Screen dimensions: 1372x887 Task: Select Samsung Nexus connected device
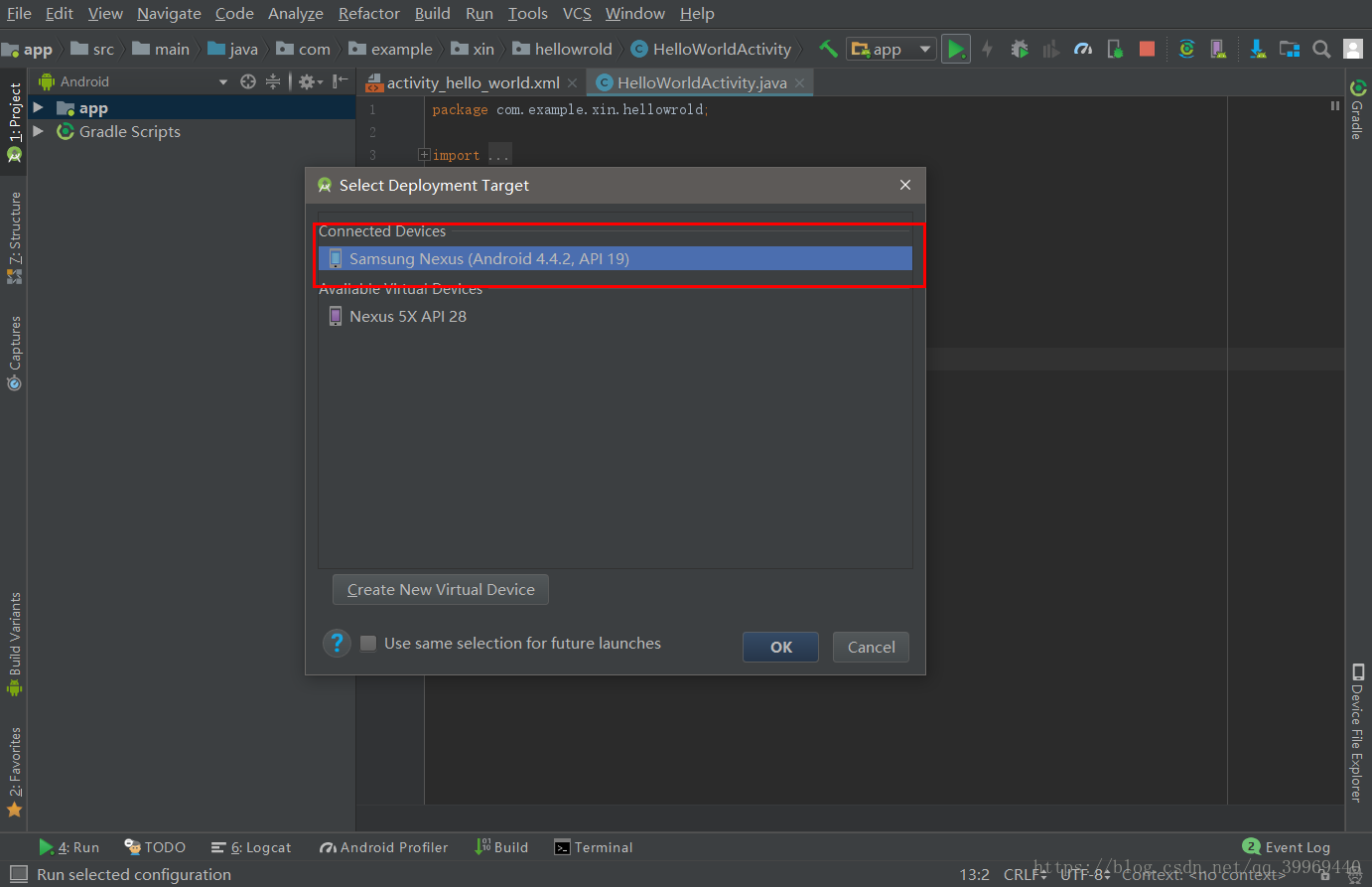coord(616,258)
